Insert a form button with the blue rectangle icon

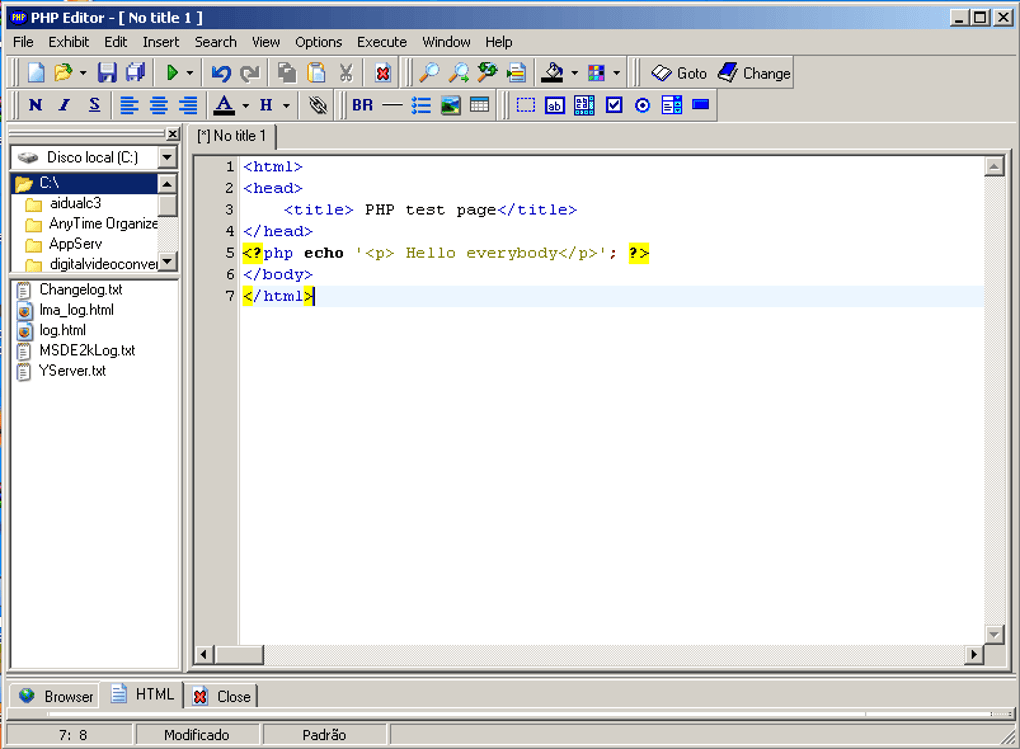[x=701, y=104]
